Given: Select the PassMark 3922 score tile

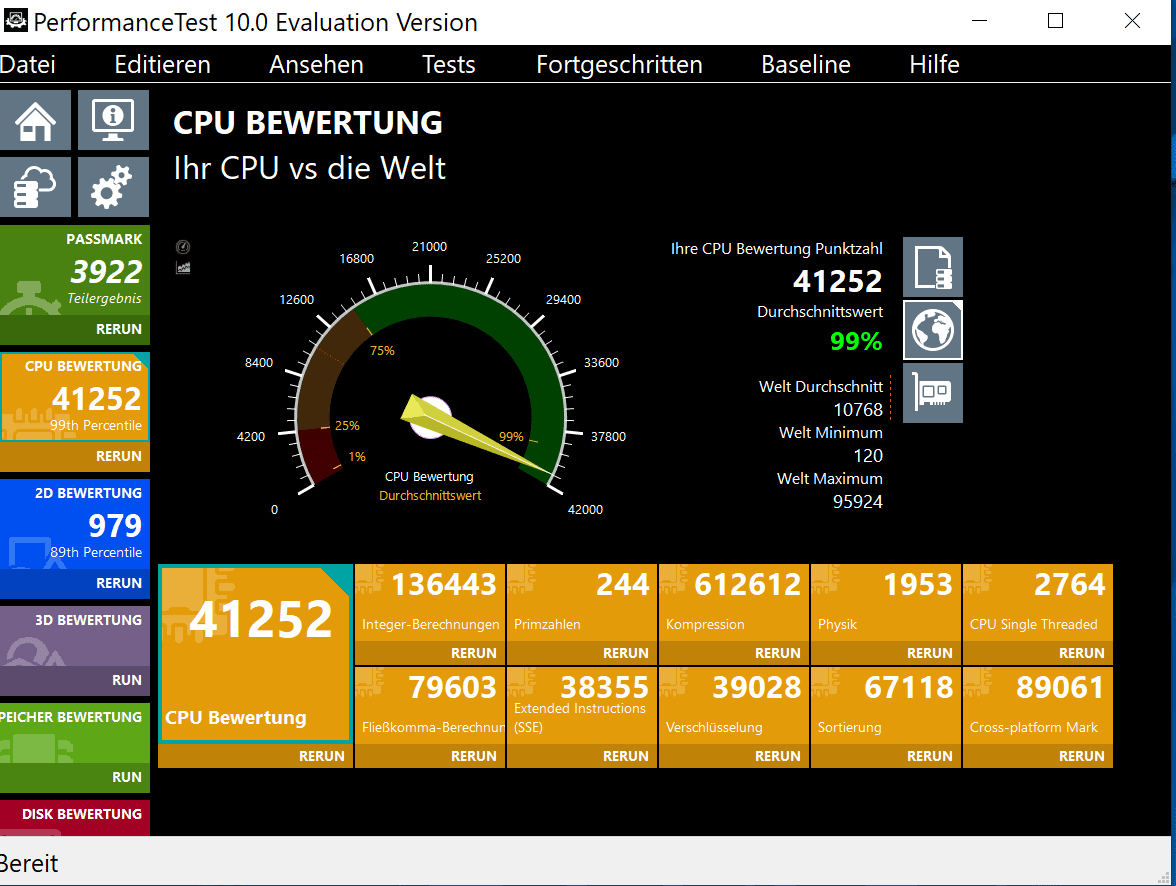Looking at the screenshot, I should pyautogui.click(x=75, y=271).
